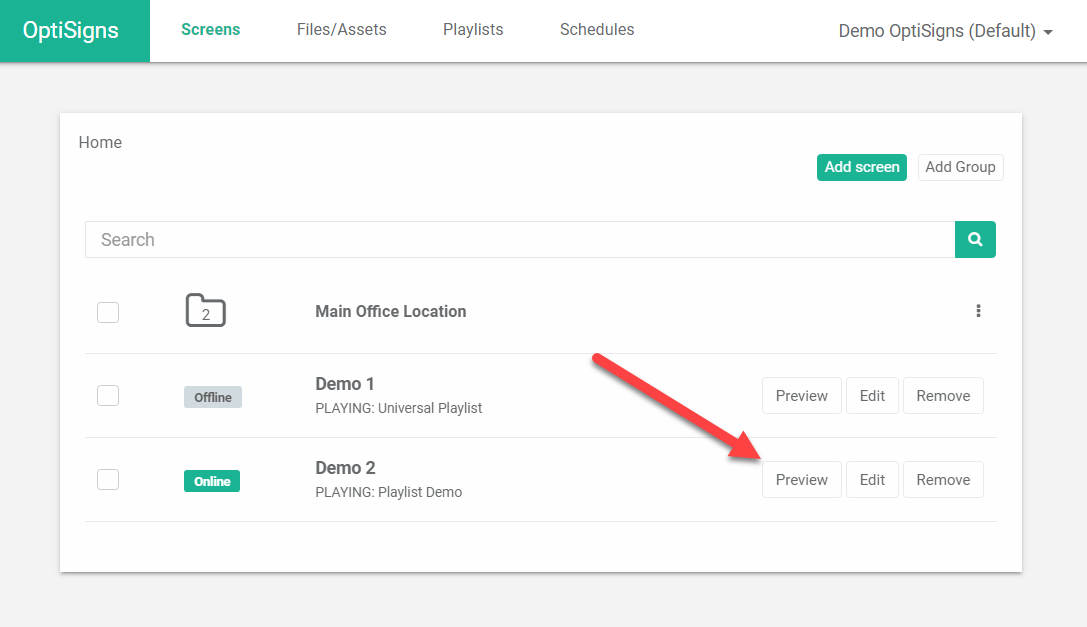Viewport: 1087px width, 627px height.
Task: Switch to the Files/Assets tab
Action: 341,29
